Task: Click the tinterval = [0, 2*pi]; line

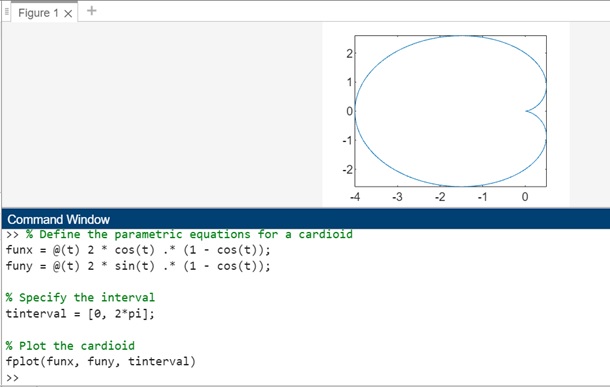Action: [80, 313]
